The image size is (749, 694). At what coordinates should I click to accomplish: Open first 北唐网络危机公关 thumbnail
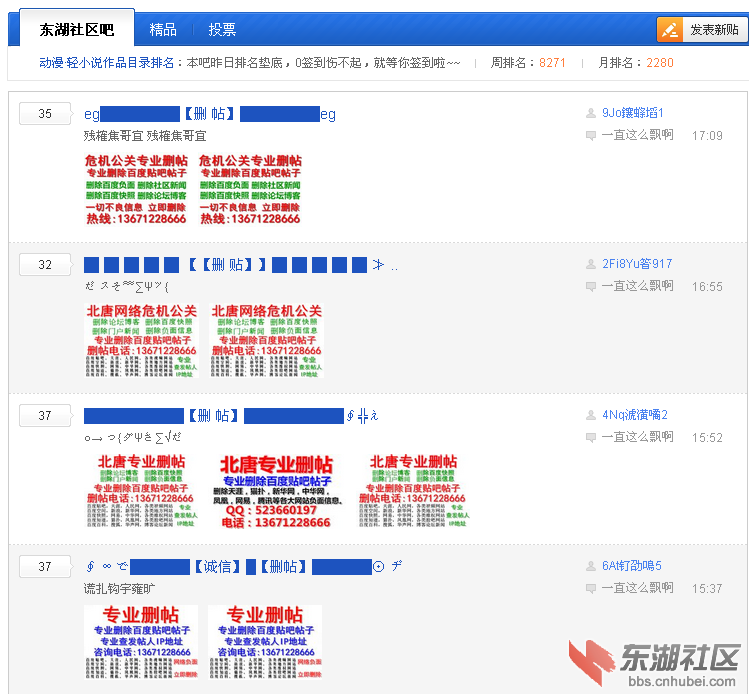click(141, 341)
